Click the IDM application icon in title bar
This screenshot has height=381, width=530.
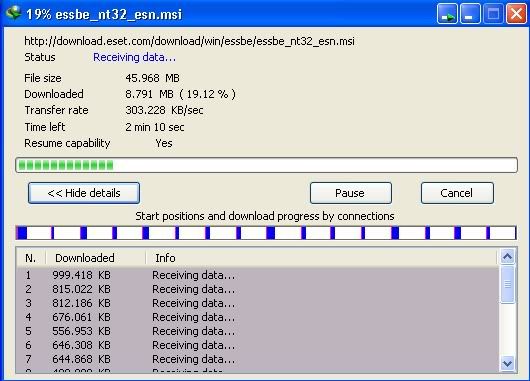[14, 13]
